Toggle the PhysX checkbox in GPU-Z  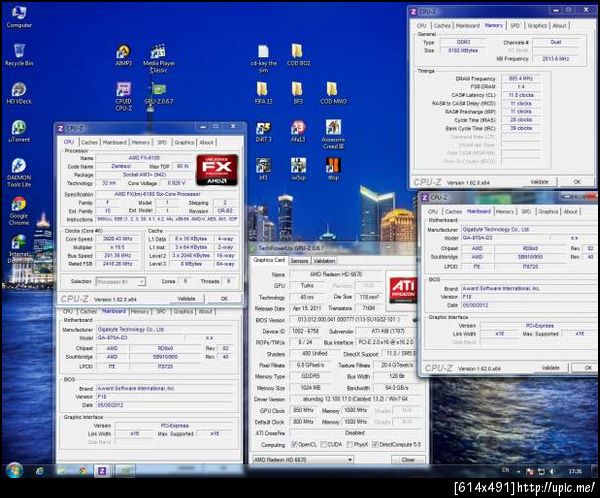(x=349, y=444)
